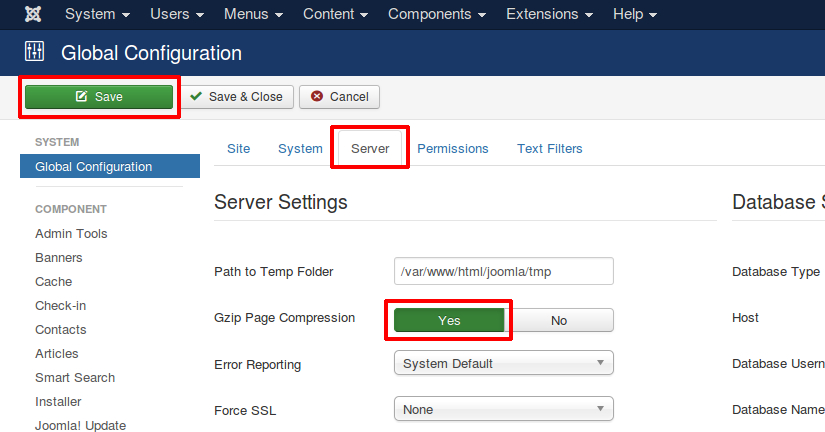
Task: Expand the Force SSL dropdown
Action: (503, 409)
